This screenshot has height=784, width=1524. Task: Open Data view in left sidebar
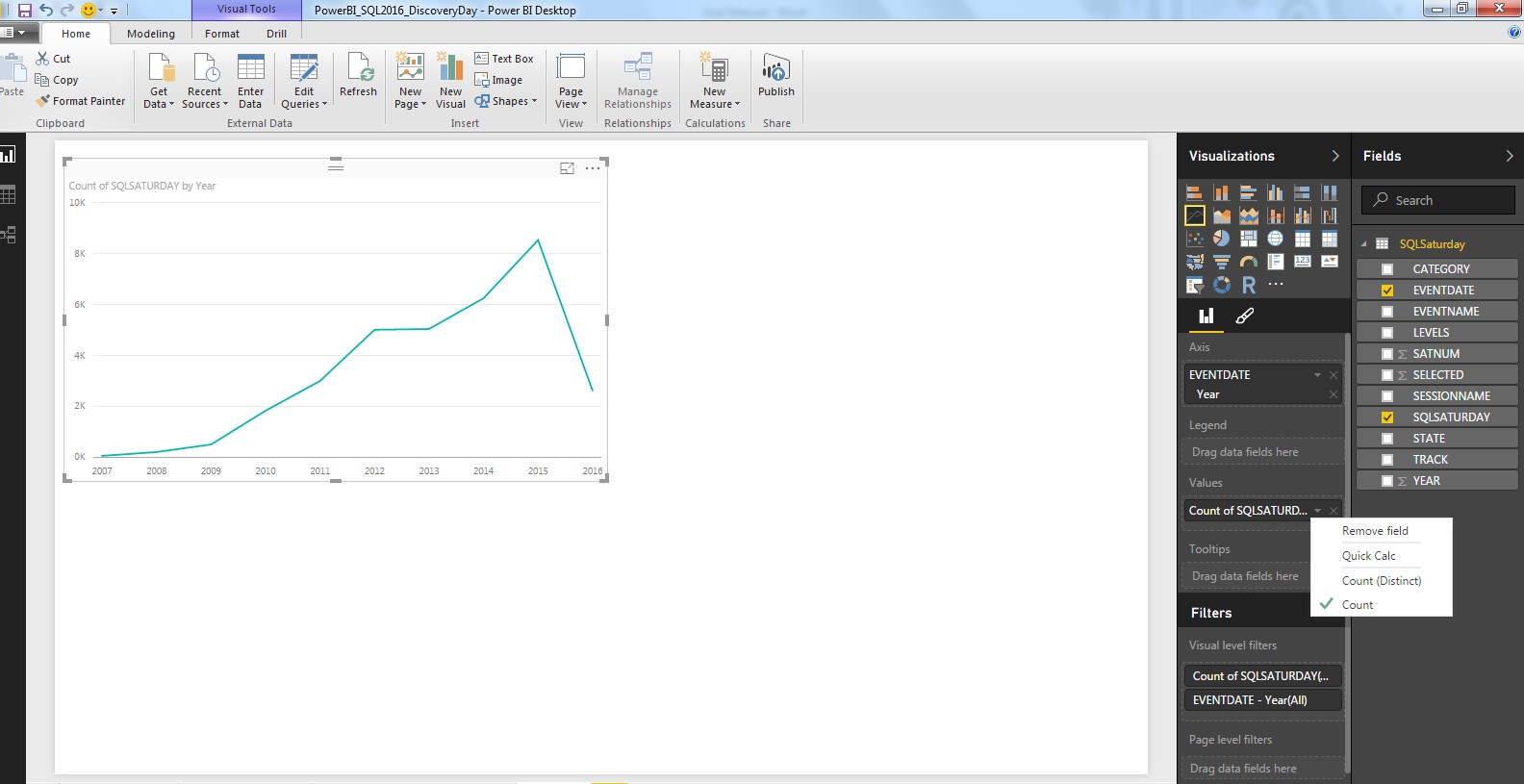(x=8, y=195)
